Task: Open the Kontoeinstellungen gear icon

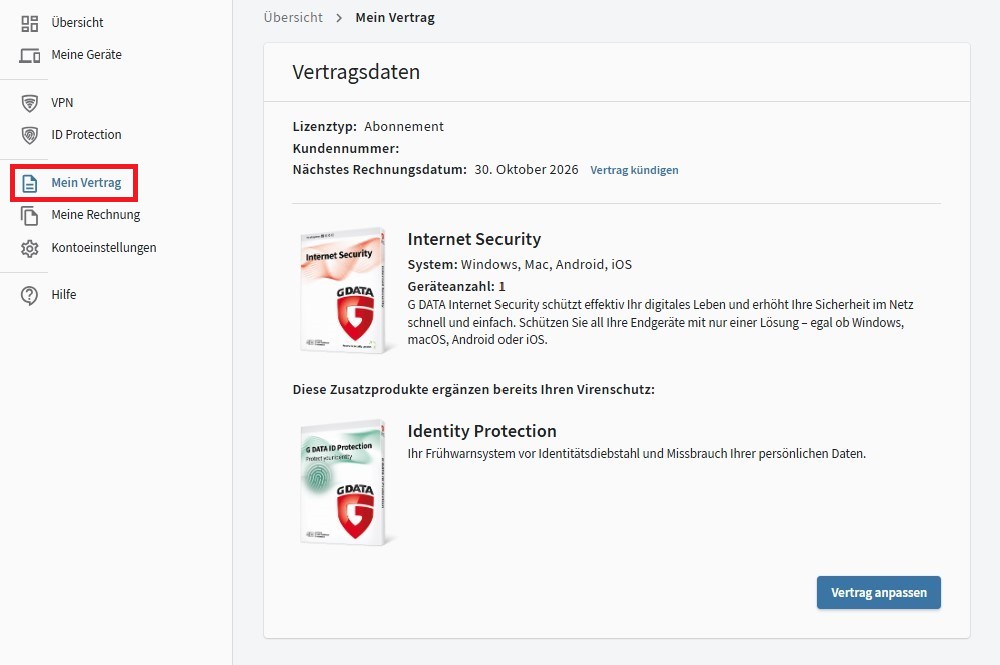Action: tap(30, 248)
